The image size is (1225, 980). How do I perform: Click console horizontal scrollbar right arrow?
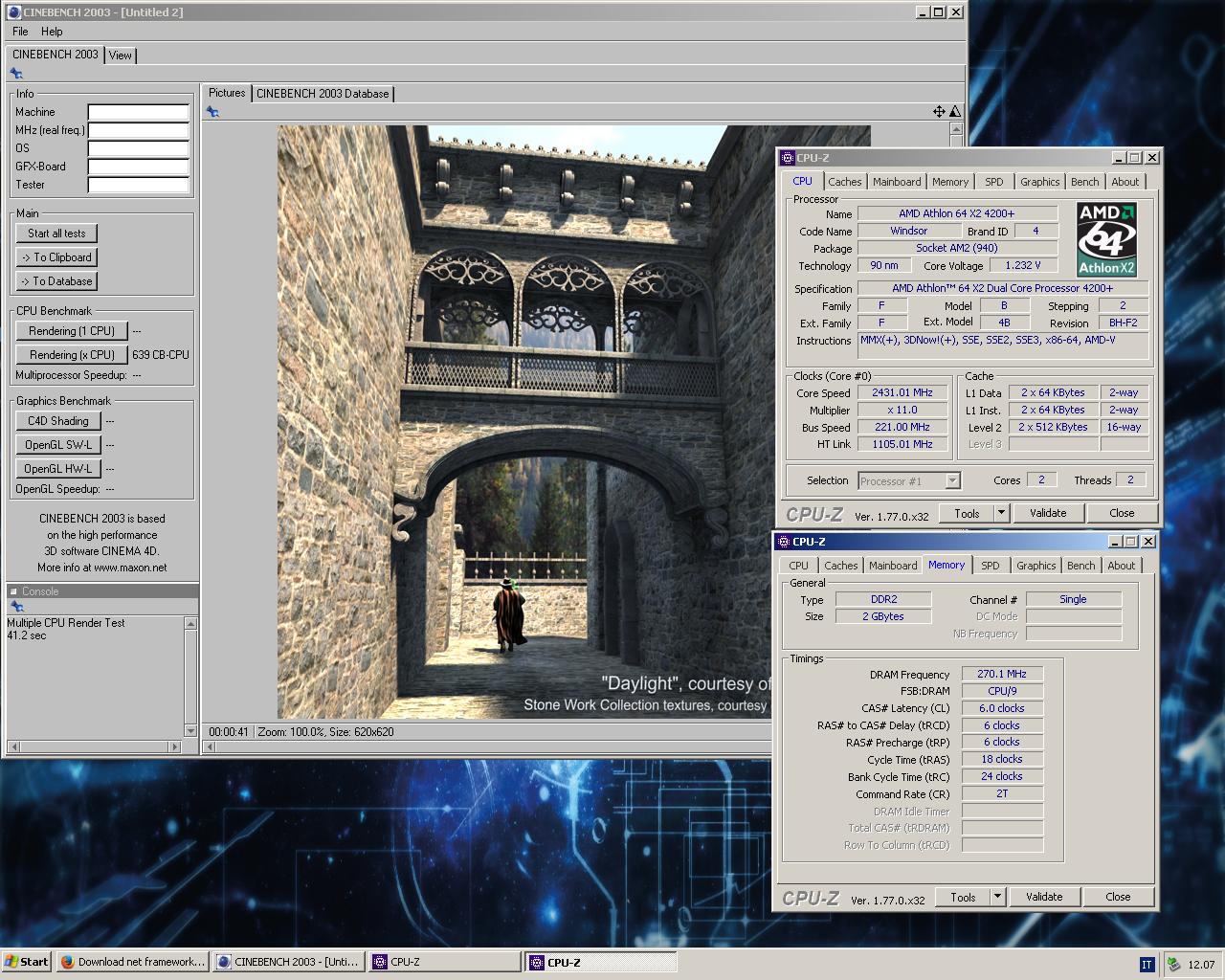174,746
